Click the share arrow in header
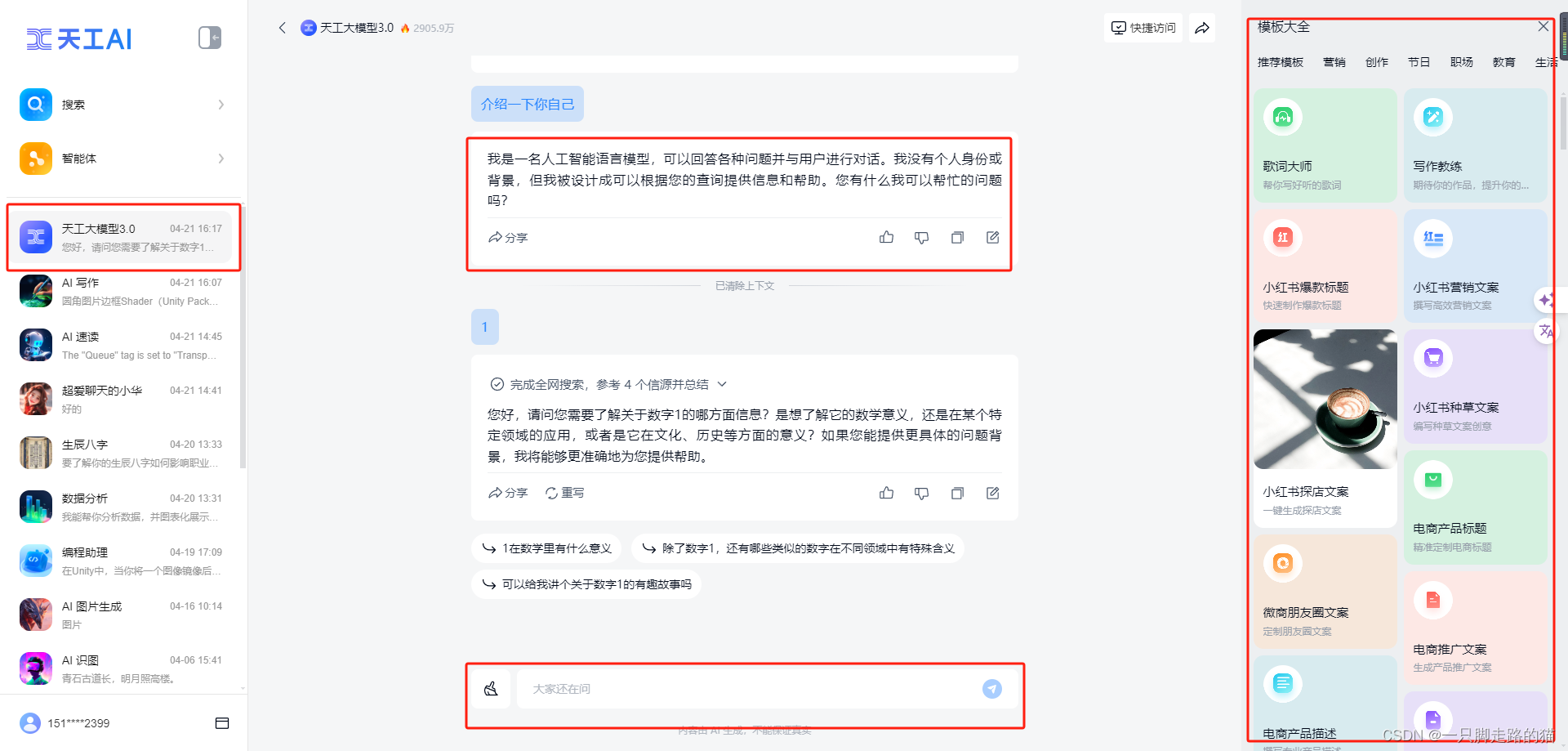Screen dimensions: 1568x751 (1202, 28)
